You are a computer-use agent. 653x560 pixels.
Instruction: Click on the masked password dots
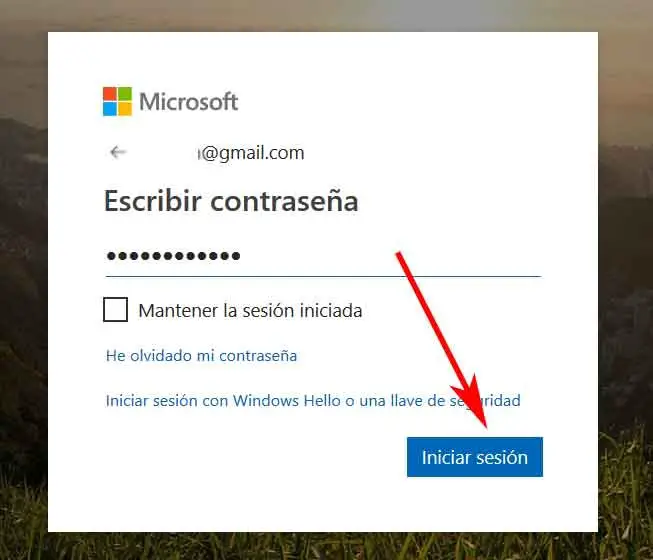(x=173, y=256)
